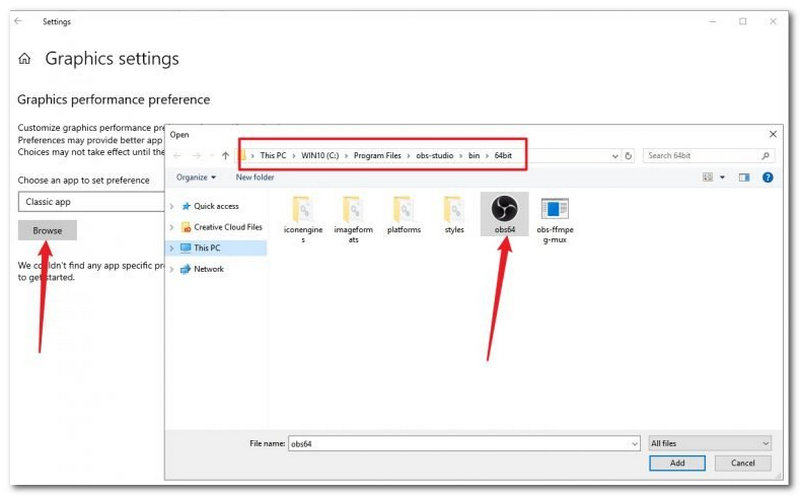Click 64bit in address path
The image size is (800, 496).
click(503, 156)
